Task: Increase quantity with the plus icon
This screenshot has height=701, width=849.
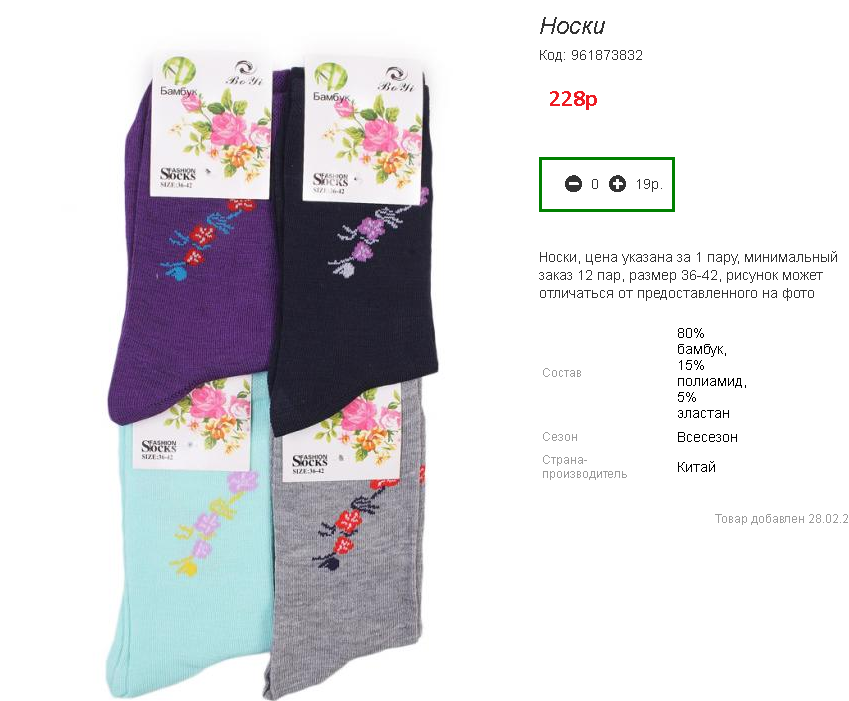Action: (x=617, y=184)
